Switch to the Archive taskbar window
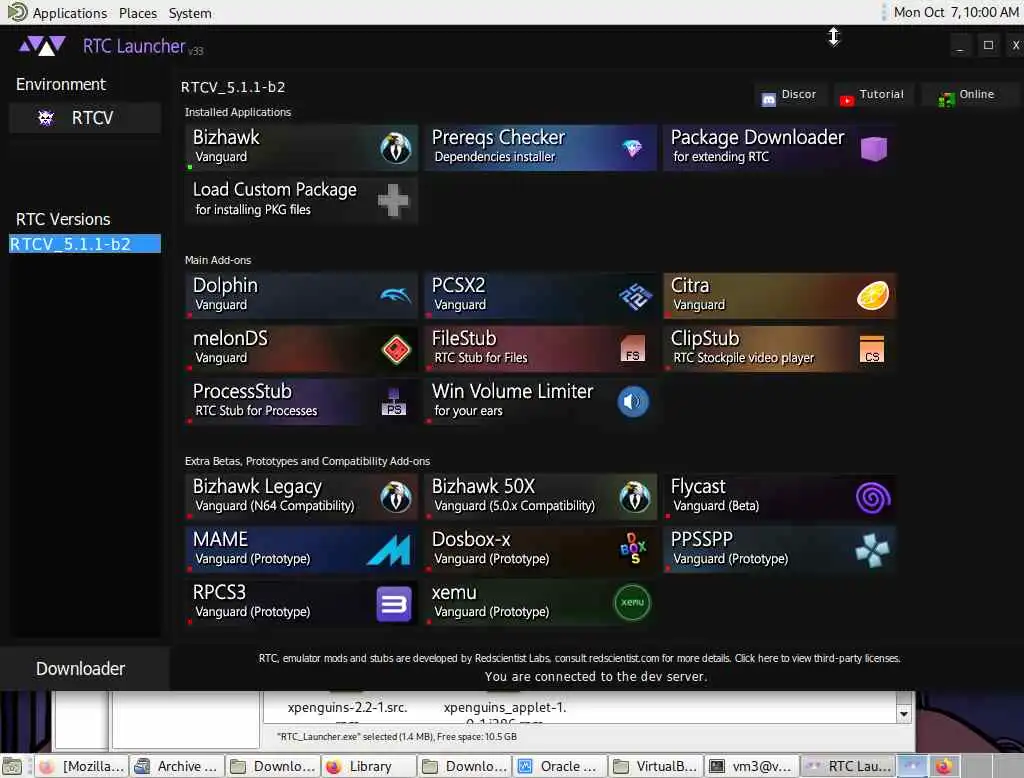This screenshot has height=778, width=1024. (x=176, y=766)
